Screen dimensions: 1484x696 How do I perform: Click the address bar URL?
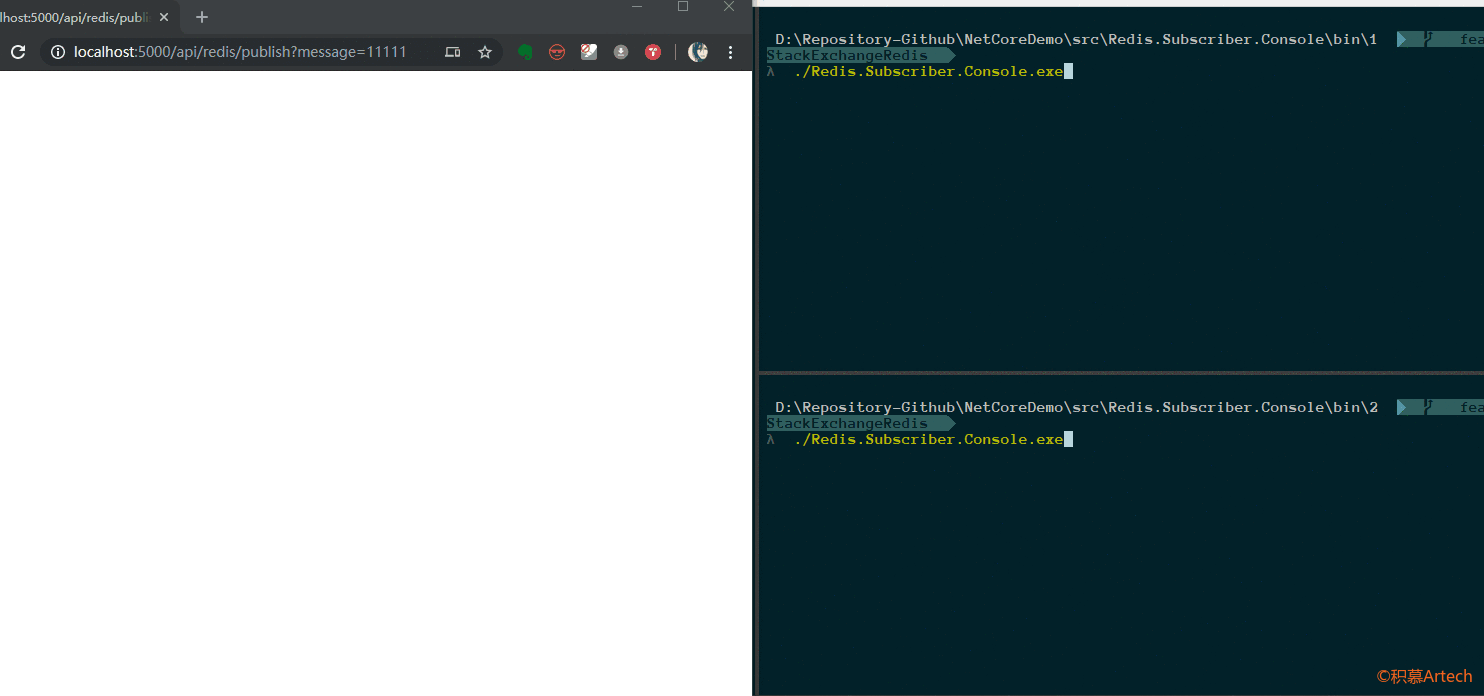click(240, 52)
